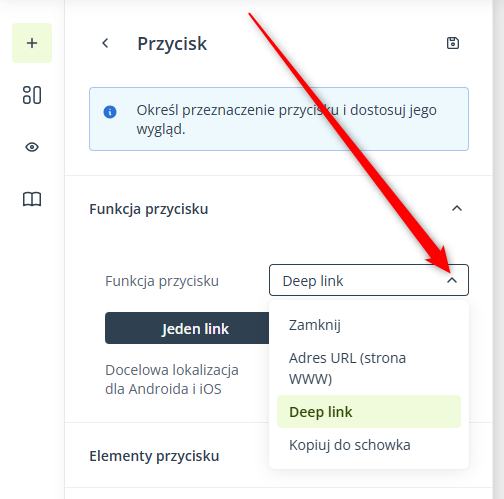This screenshot has width=504, height=499.
Task: Close the Deep link dropdown arrow
Action: tap(452, 280)
